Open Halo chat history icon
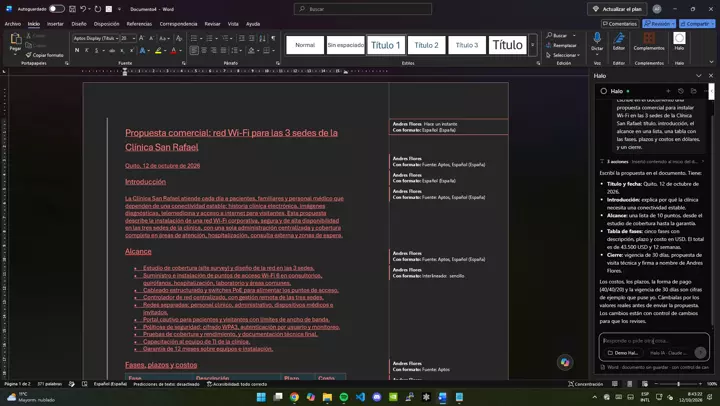 click(x=681, y=91)
